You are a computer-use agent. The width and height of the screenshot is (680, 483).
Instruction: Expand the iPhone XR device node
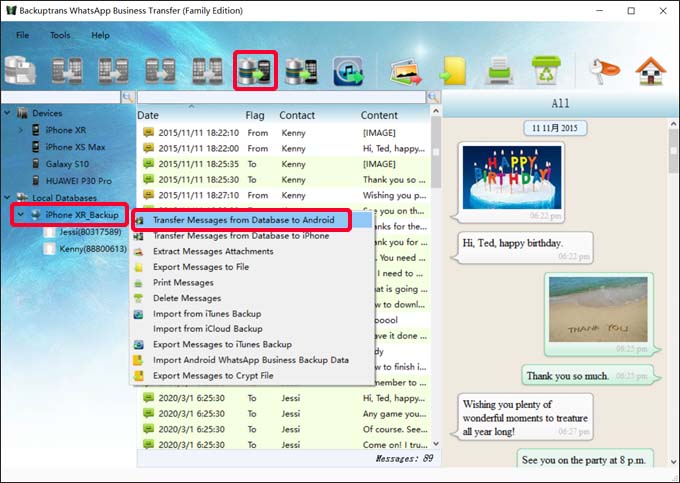[x=20, y=130]
